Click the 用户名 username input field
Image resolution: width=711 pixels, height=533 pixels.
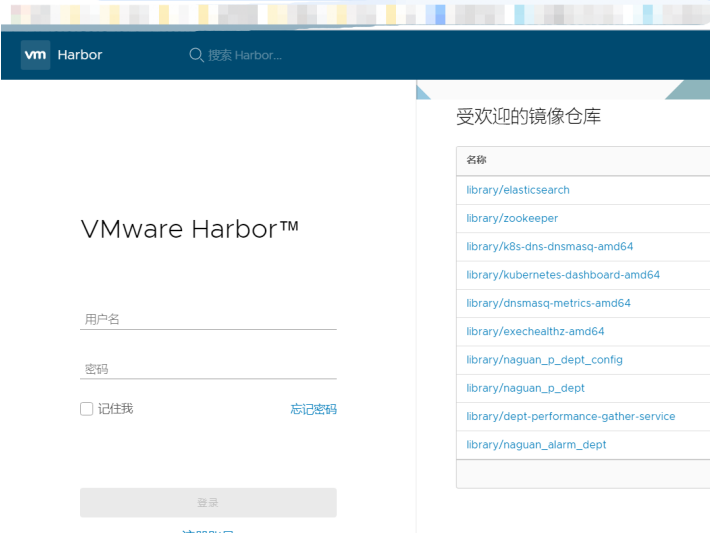(208, 319)
